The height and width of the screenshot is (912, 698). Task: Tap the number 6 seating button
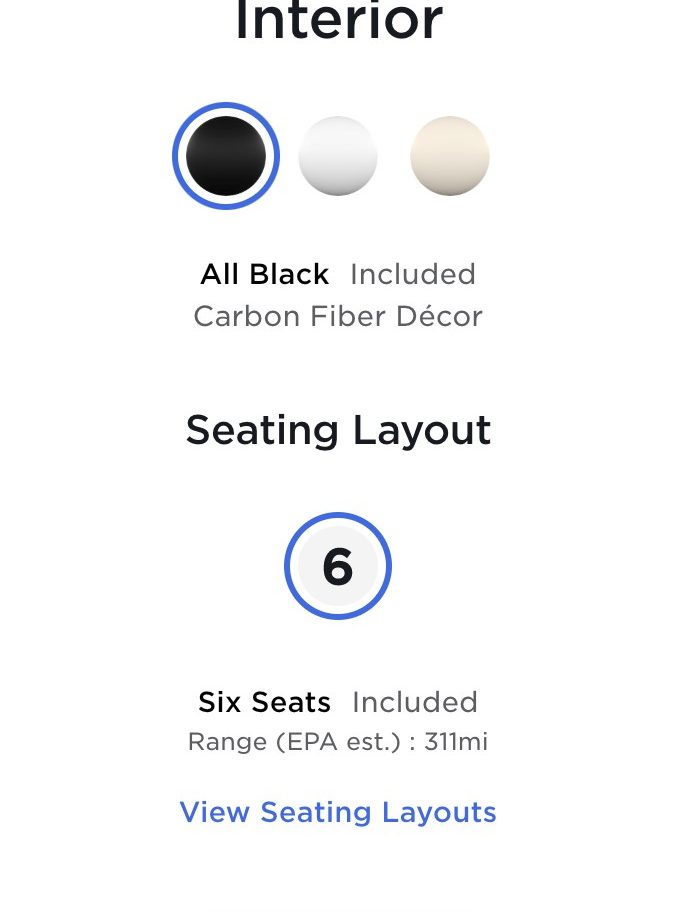(x=338, y=566)
